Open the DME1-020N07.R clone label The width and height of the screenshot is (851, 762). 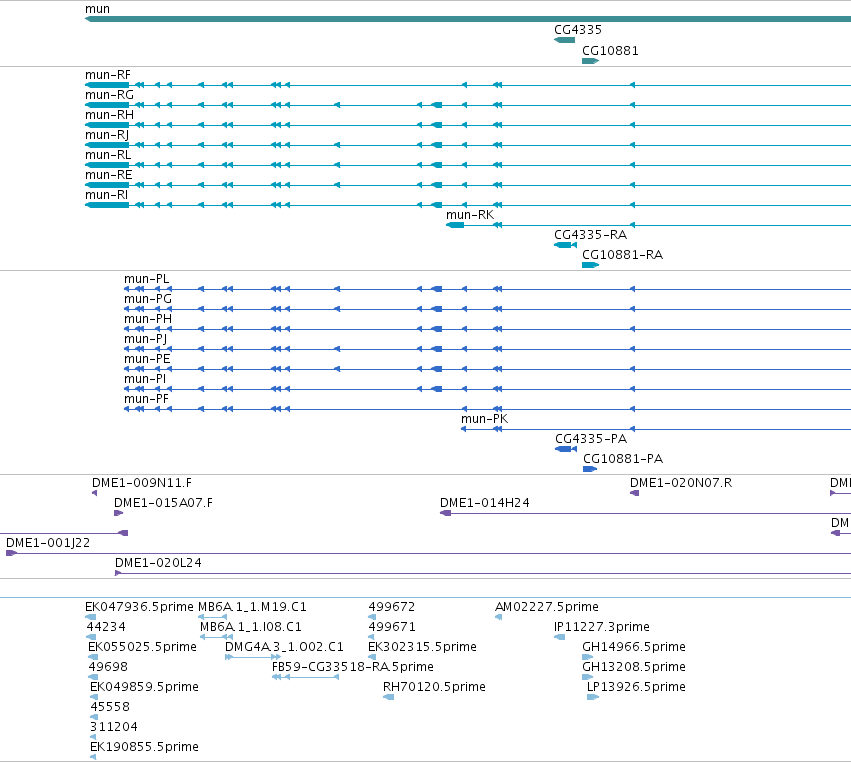click(681, 483)
